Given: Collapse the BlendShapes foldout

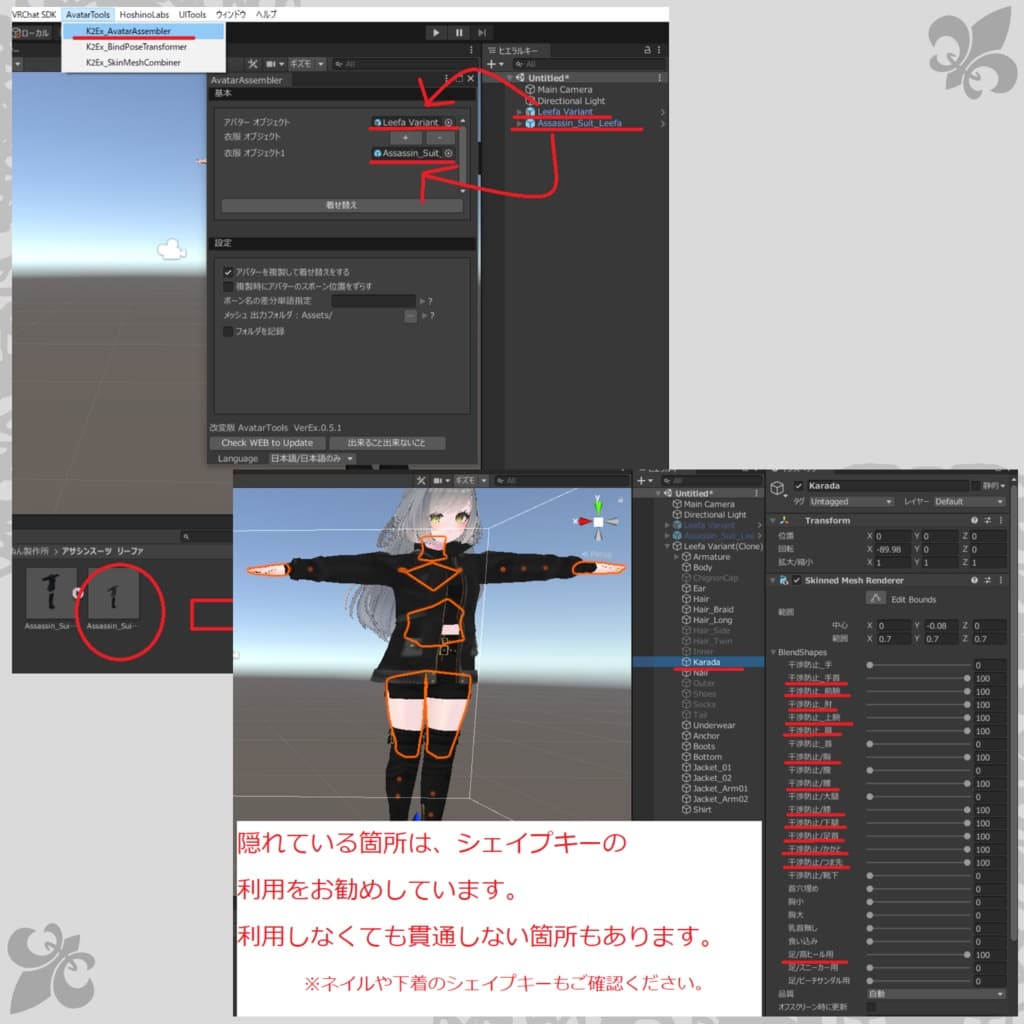Looking at the screenshot, I should [773, 652].
